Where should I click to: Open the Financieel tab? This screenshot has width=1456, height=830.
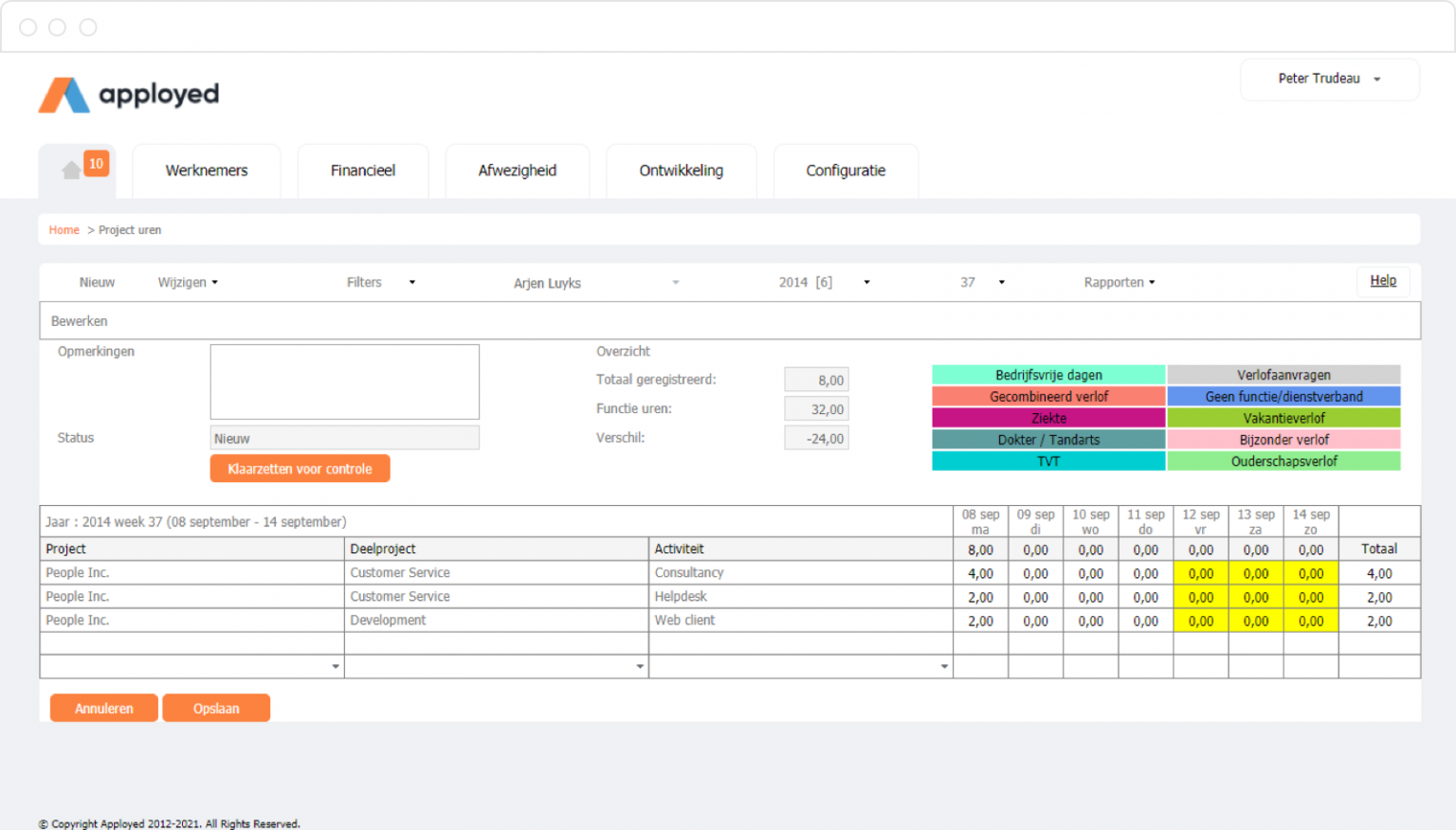point(363,171)
